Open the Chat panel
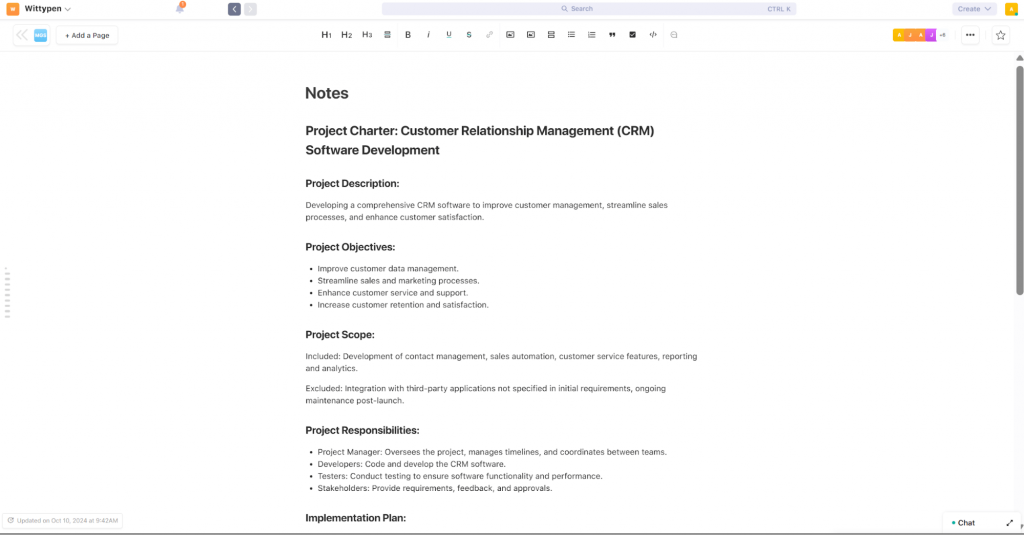Viewport: 1024px width, 535px height. pyautogui.click(x=964, y=523)
